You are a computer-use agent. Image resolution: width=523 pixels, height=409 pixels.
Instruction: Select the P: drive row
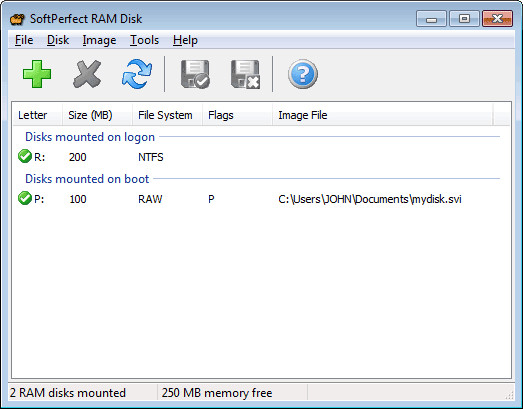261,199
